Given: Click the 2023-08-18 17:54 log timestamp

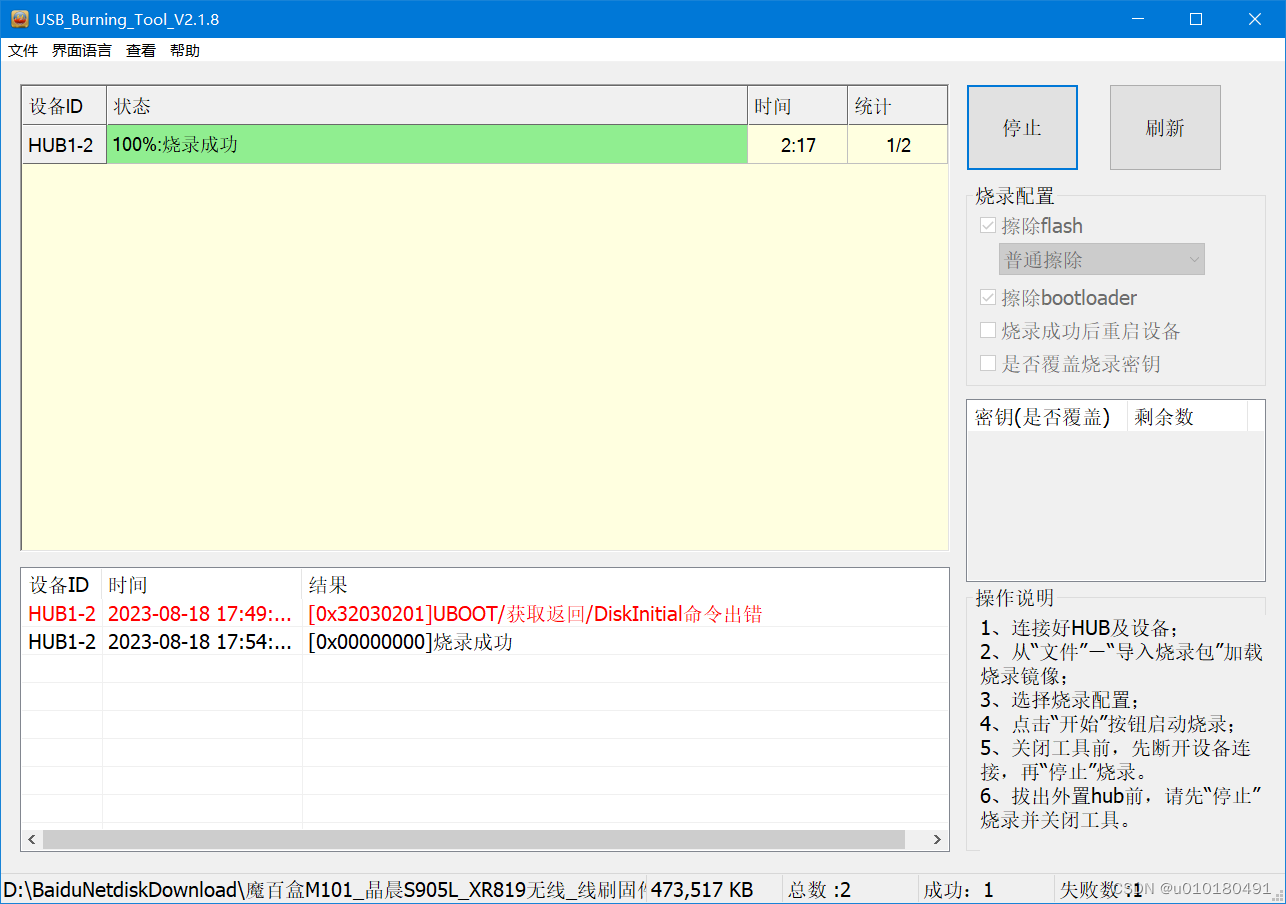Looking at the screenshot, I should (x=200, y=642).
